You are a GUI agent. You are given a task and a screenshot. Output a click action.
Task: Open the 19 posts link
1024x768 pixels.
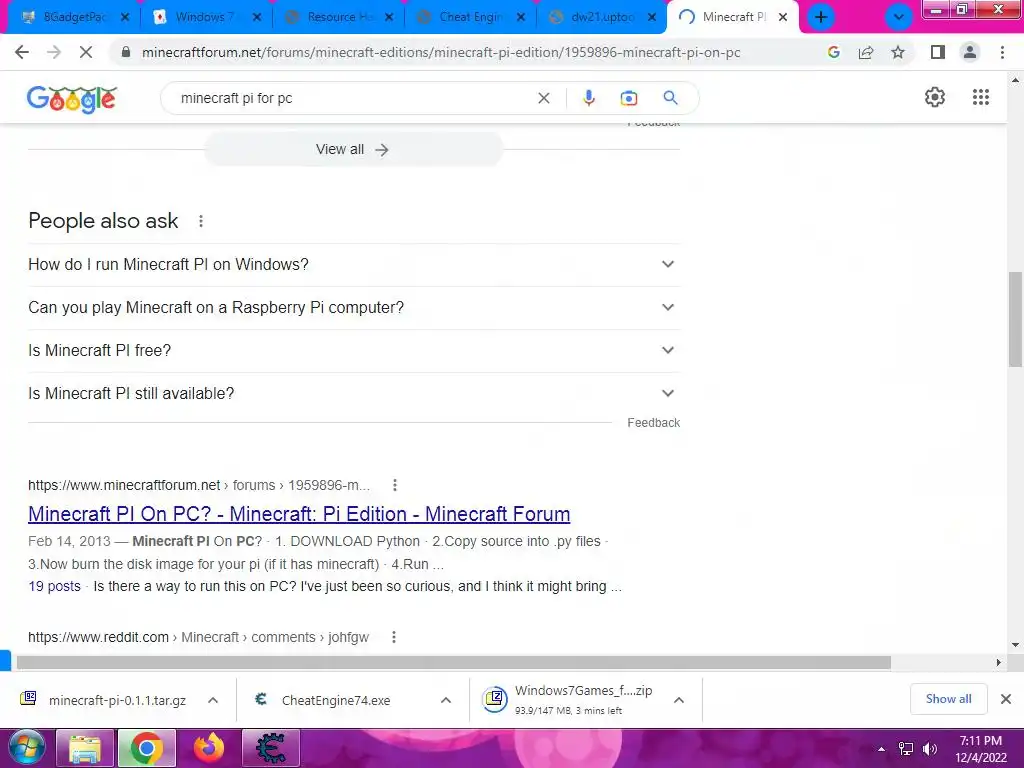(x=54, y=586)
